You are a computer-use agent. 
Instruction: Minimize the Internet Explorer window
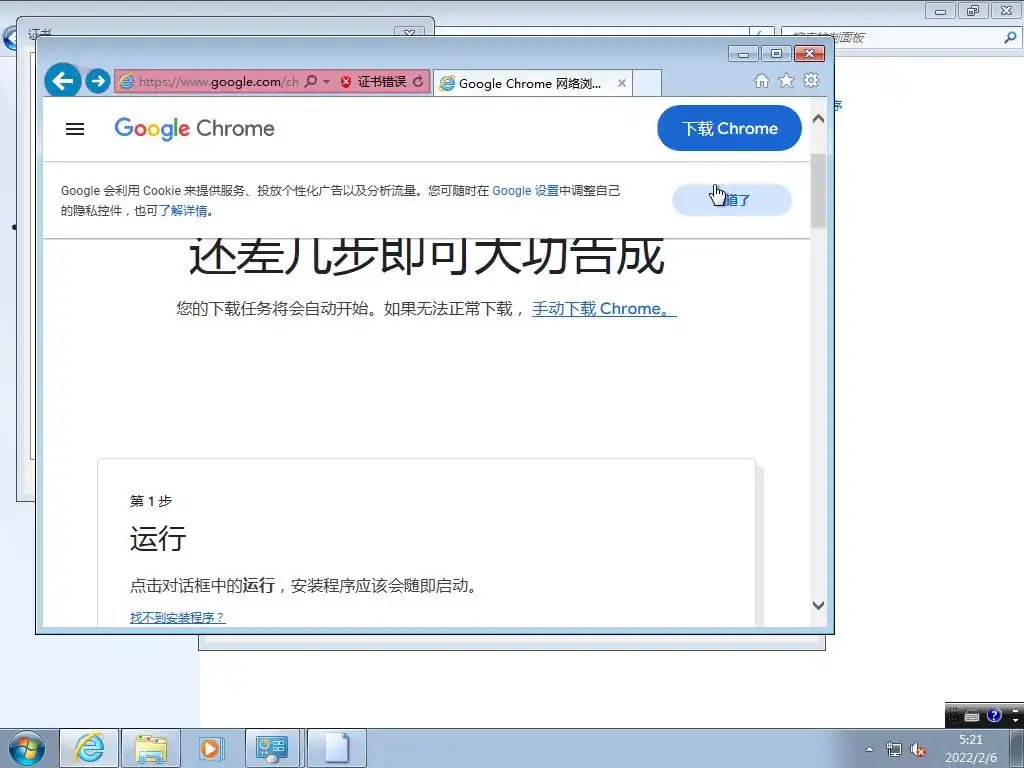743,54
